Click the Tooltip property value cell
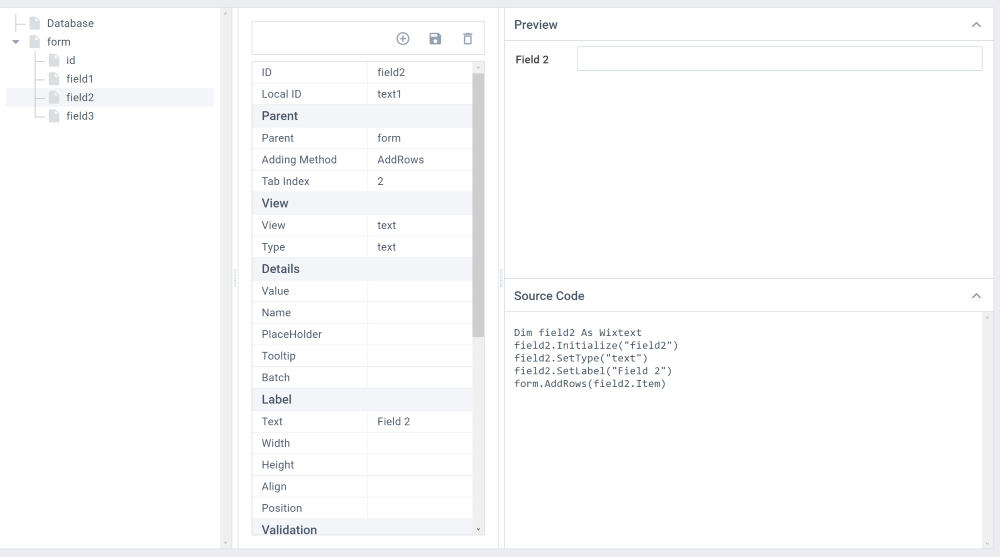 pyautogui.click(x=419, y=356)
